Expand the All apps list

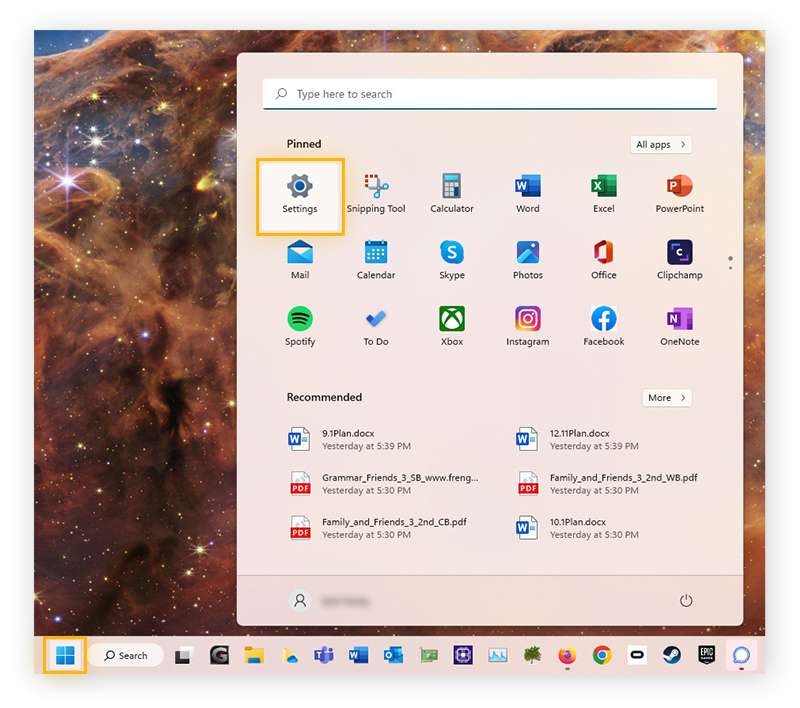[660, 144]
